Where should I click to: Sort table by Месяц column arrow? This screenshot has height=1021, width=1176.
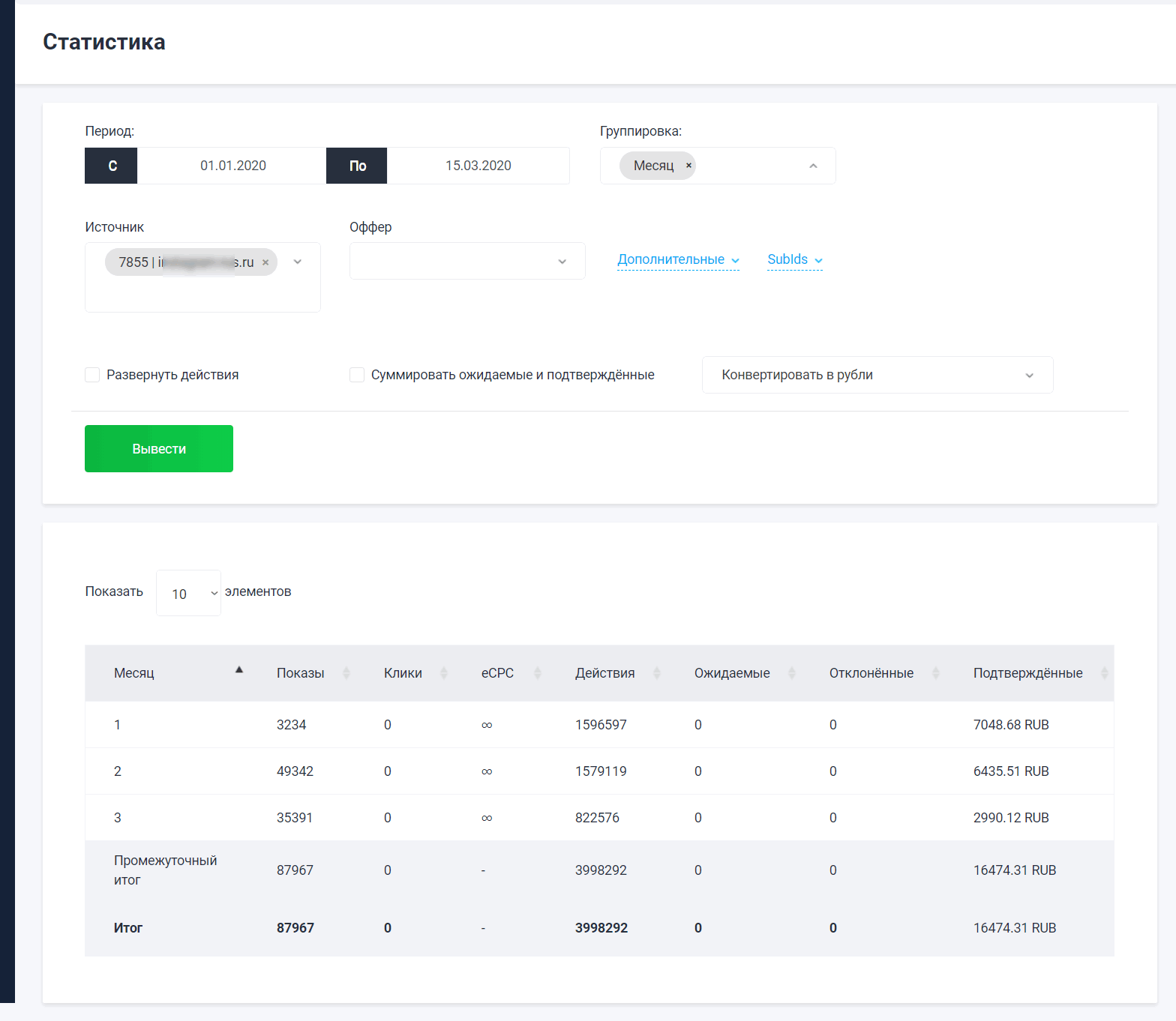[239, 670]
